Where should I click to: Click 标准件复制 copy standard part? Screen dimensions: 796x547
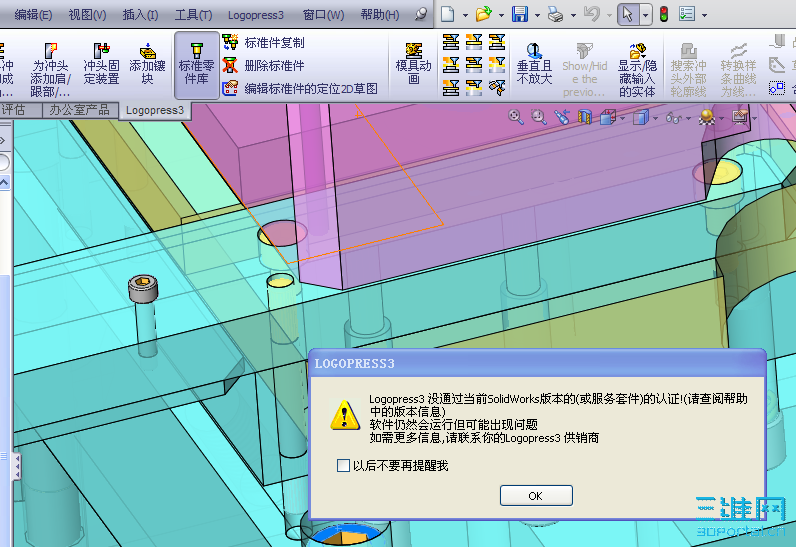coord(263,43)
